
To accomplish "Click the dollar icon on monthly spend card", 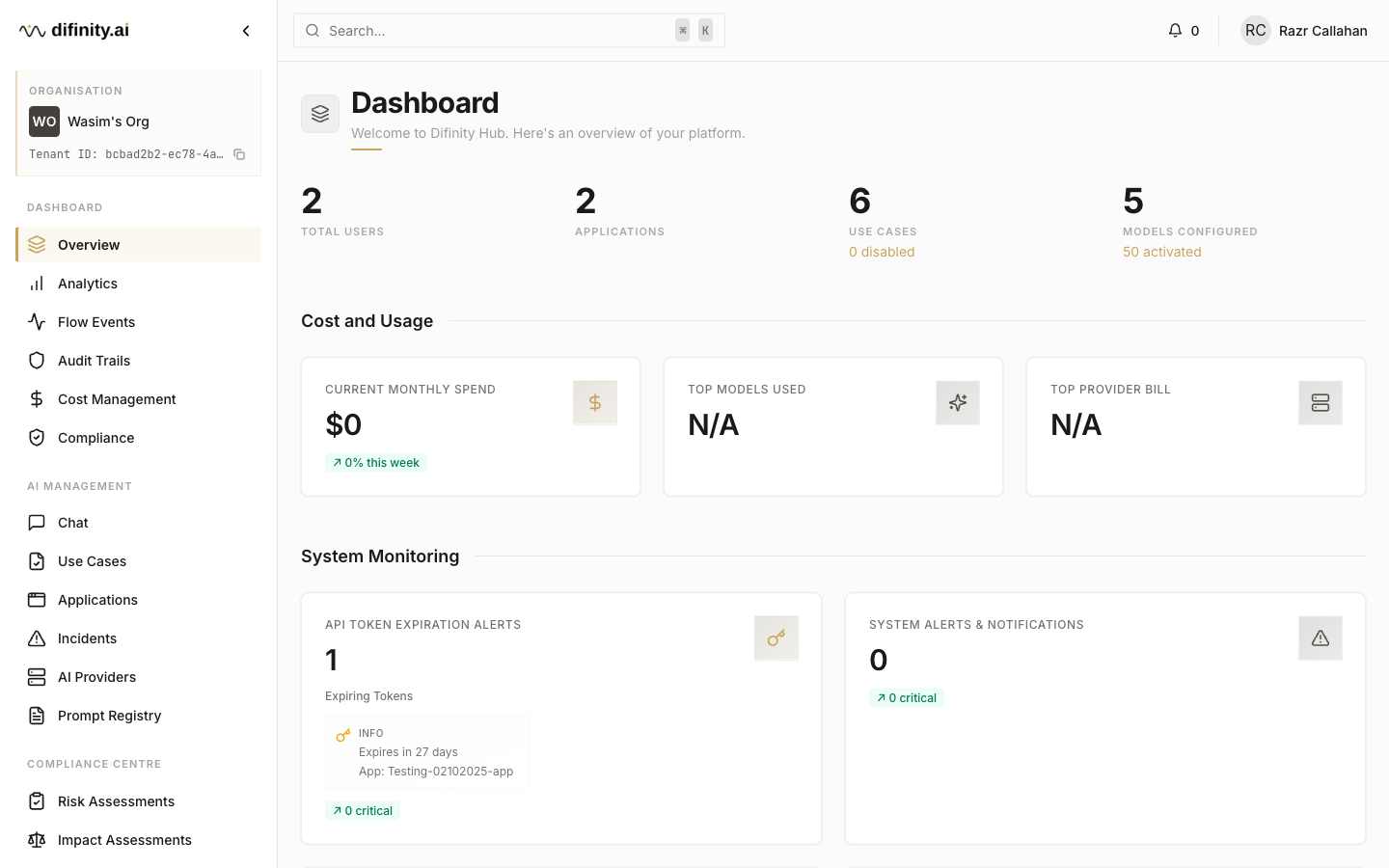I will point(595,403).
